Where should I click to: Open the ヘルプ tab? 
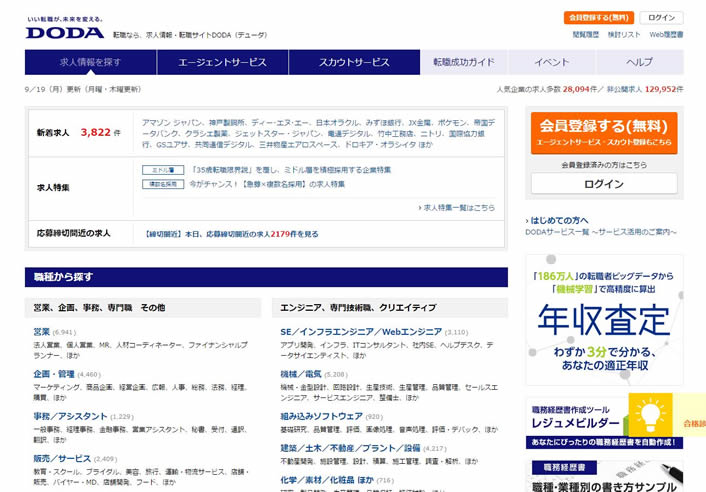point(639,62)
